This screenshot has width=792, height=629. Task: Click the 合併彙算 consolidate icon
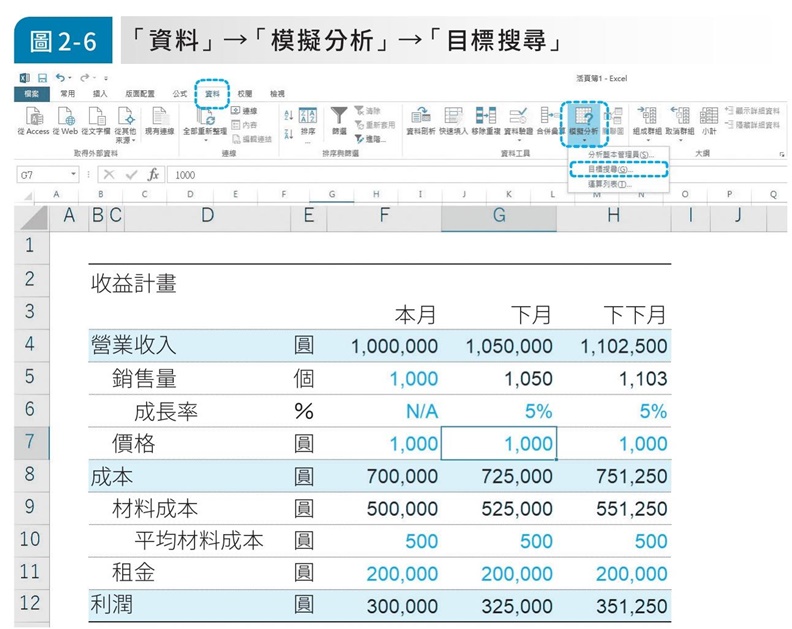pos(550,116)
